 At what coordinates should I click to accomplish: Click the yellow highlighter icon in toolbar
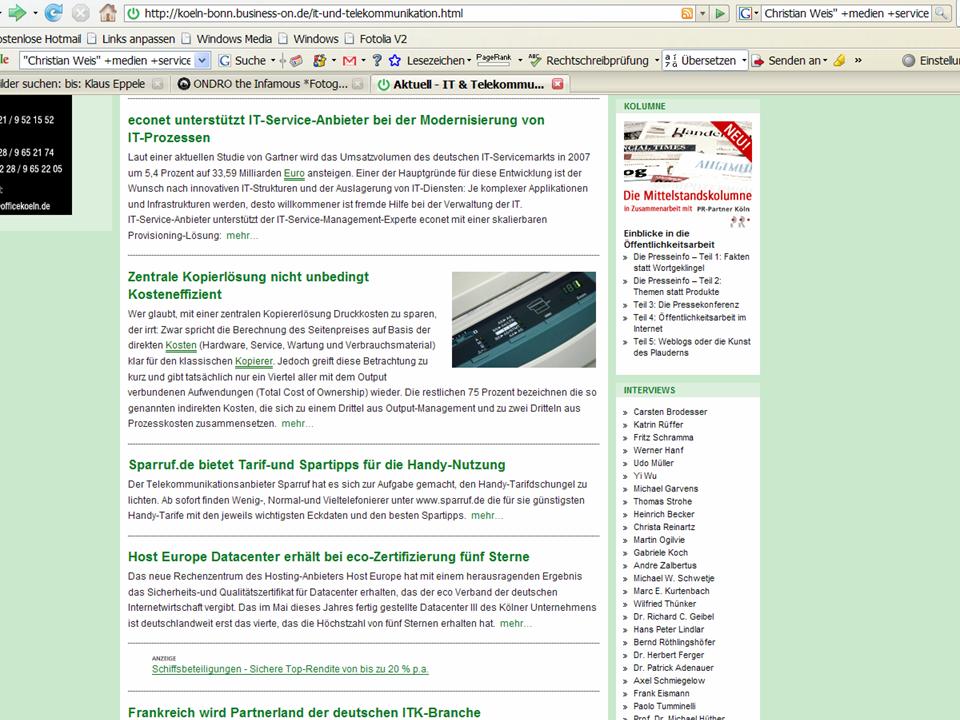coord(839,60)
